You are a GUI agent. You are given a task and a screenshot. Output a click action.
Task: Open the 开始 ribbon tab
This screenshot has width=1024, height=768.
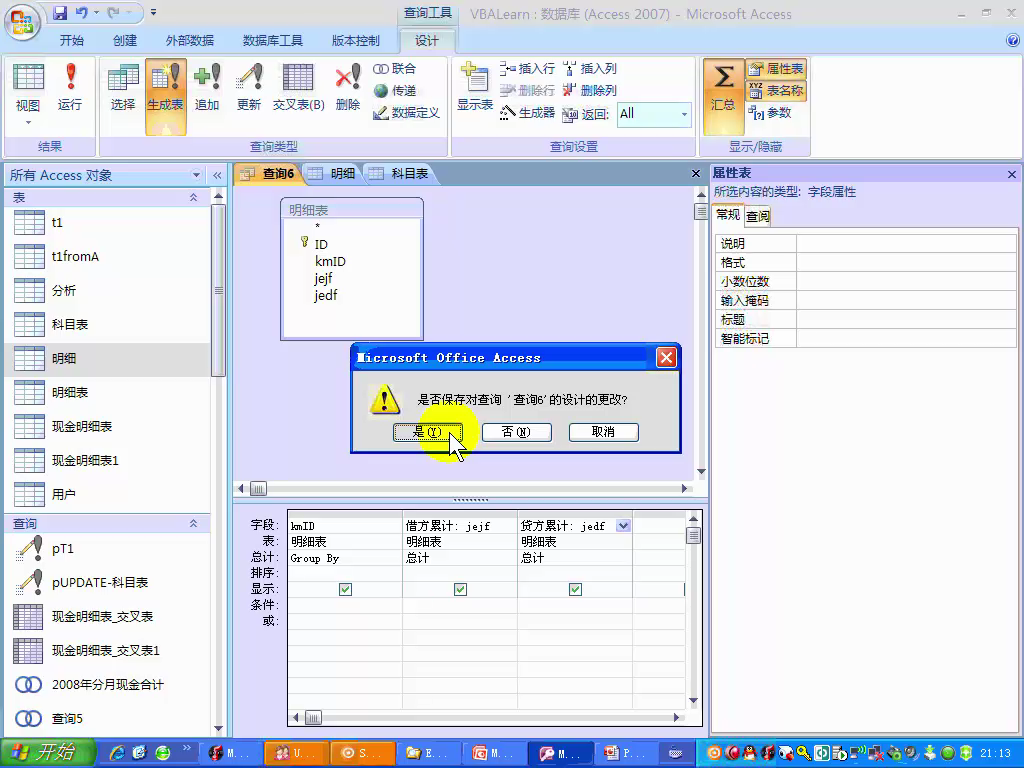click(71, 40)
